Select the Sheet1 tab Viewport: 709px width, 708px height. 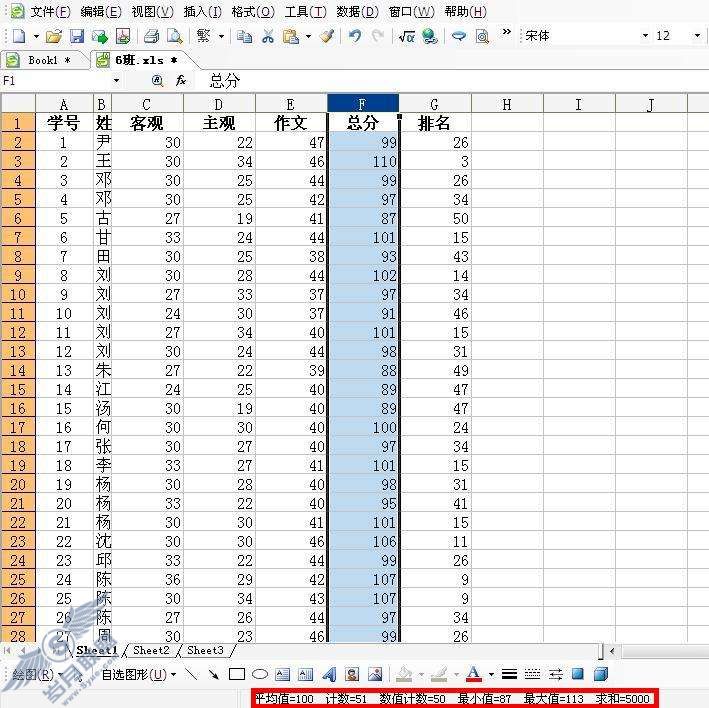click(x=97, y=651)
